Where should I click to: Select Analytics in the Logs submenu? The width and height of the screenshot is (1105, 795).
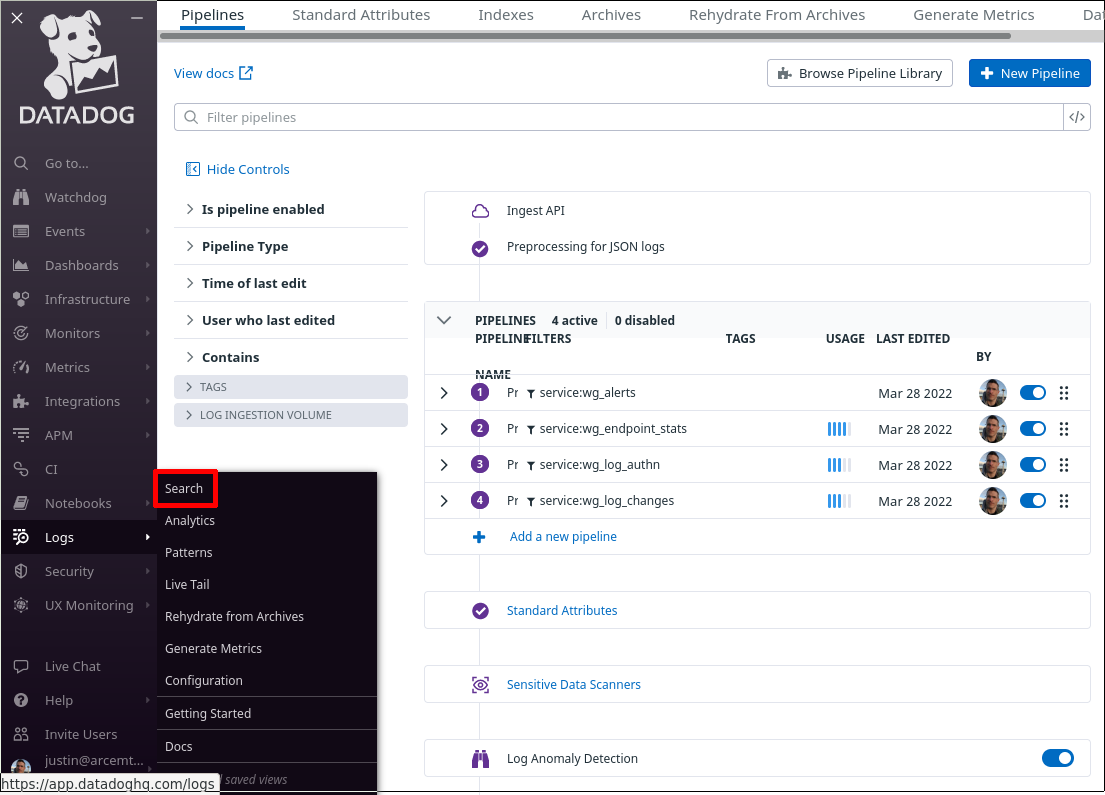coord(190,520)
